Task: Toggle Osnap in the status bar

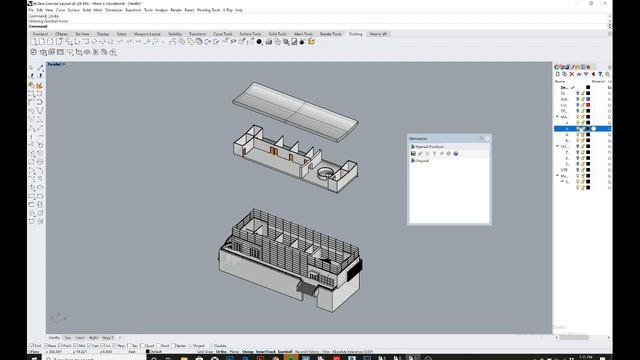Action: pyautogui.click(x=248, y=351)
